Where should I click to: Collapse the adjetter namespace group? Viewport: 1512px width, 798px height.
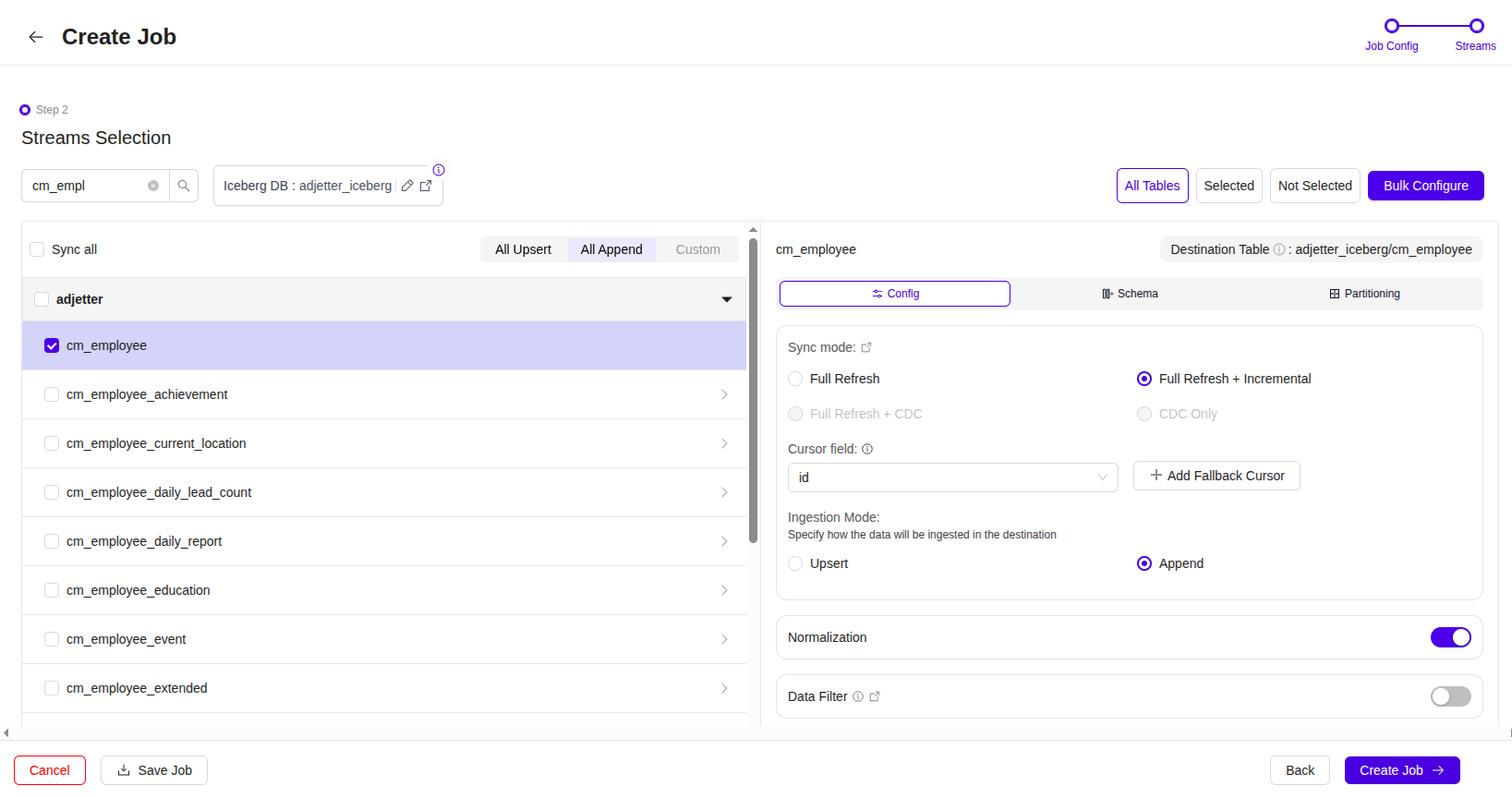727,299
